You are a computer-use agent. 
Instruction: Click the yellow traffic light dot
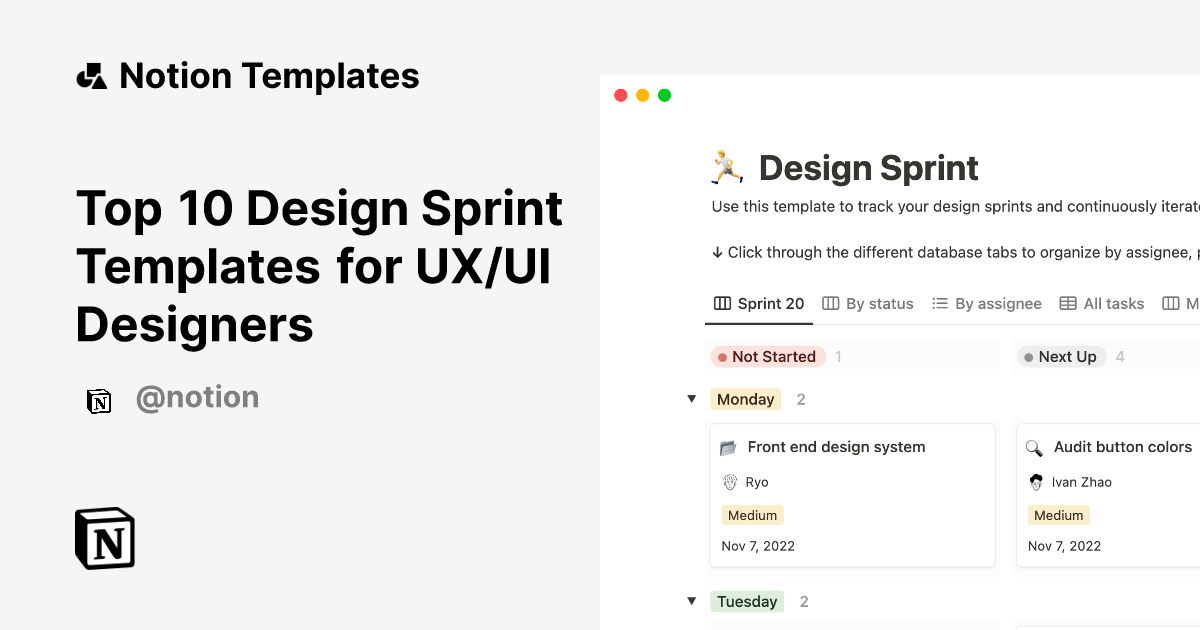click(642, 94)
